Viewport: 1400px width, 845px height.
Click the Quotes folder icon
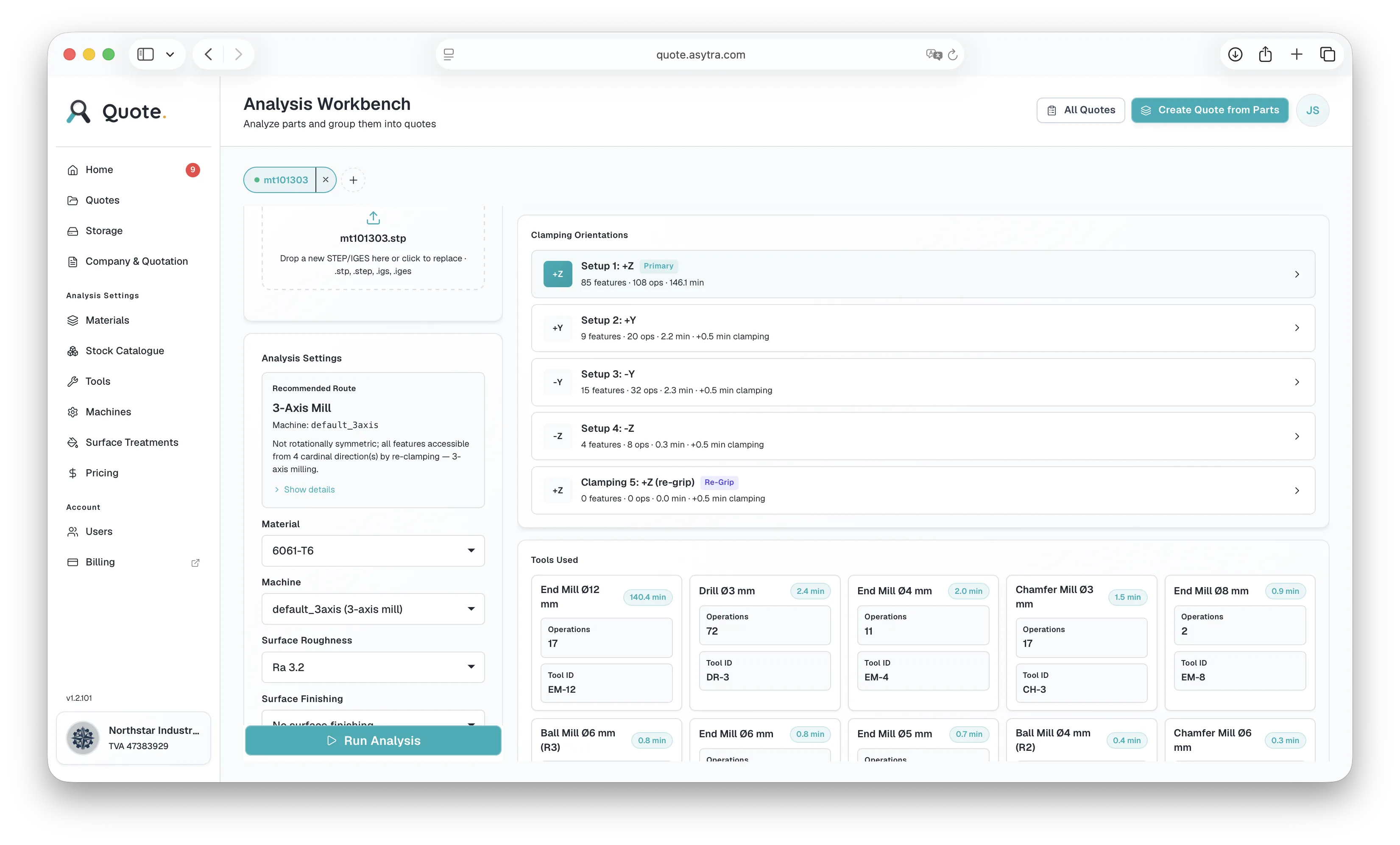coord(73,200)
